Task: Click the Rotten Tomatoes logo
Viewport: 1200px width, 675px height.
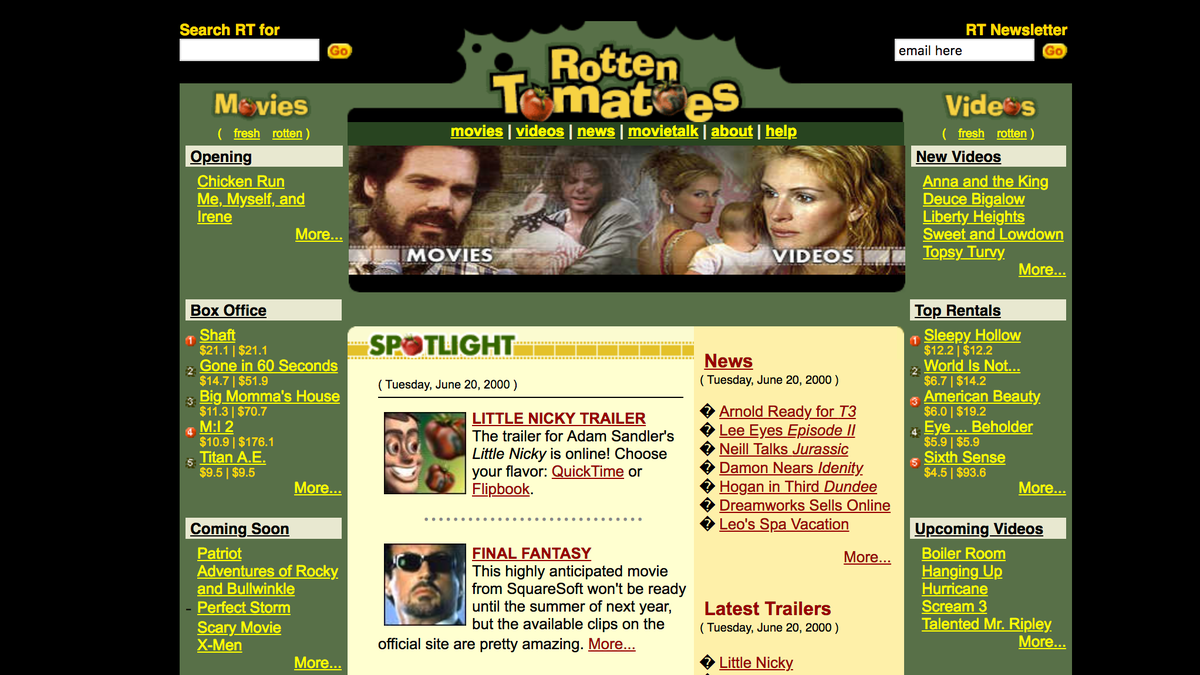Action: point(616,84)
